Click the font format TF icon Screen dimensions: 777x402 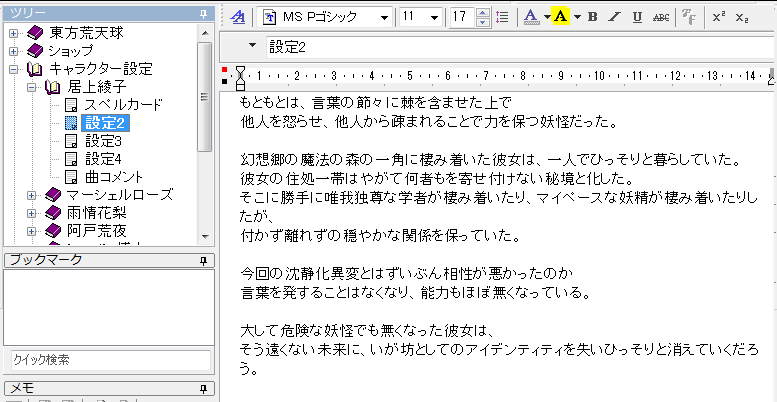click(x=689, y=17)
